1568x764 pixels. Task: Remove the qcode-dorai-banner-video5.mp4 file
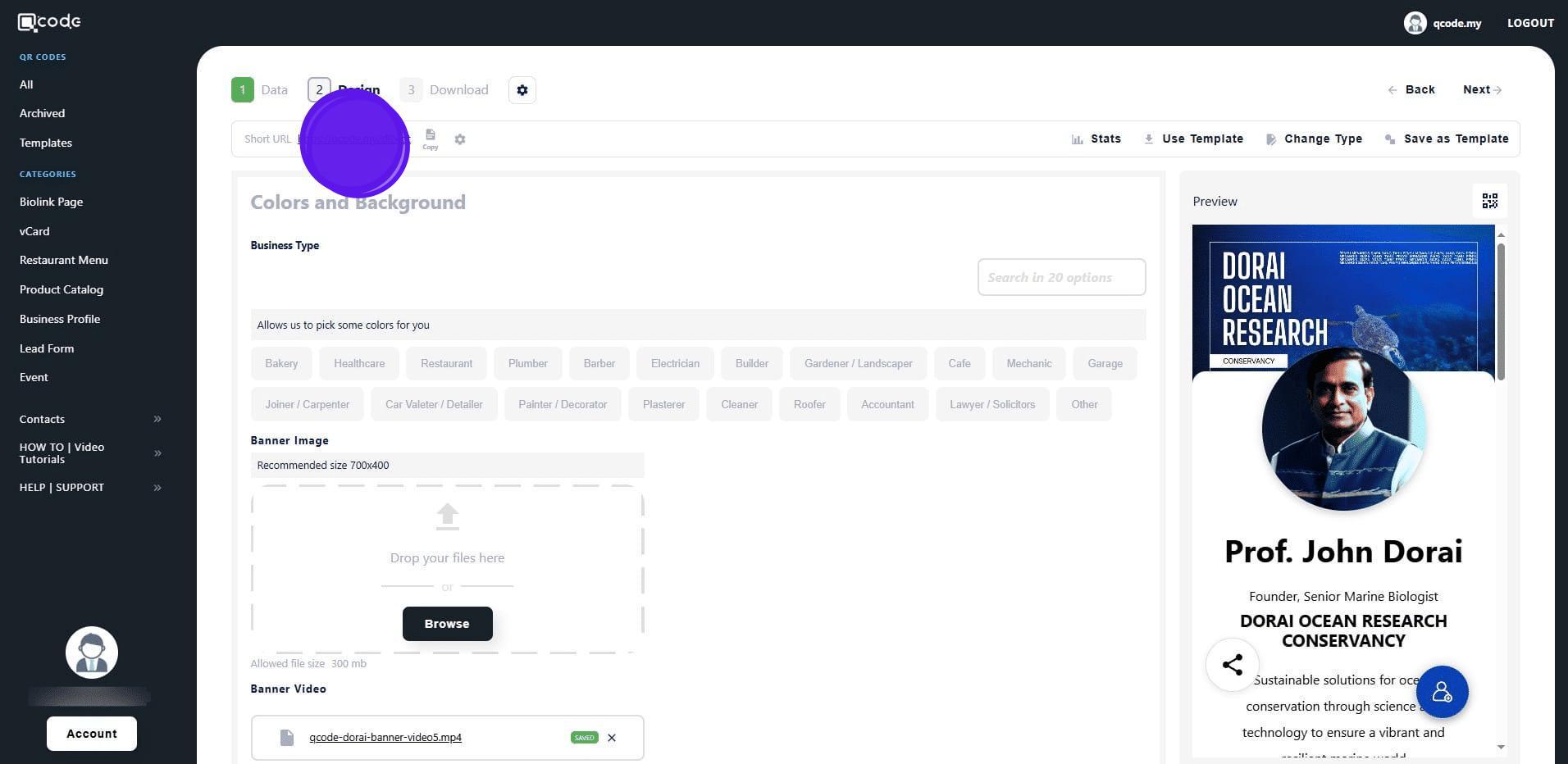(612, 738)
